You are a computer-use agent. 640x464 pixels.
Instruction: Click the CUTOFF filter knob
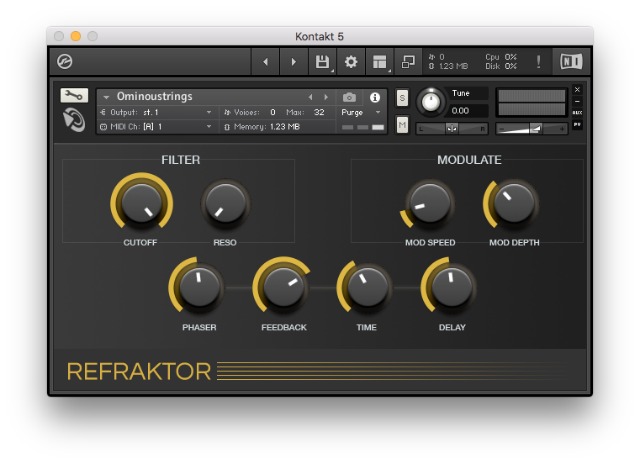click(x=142, y=202)
